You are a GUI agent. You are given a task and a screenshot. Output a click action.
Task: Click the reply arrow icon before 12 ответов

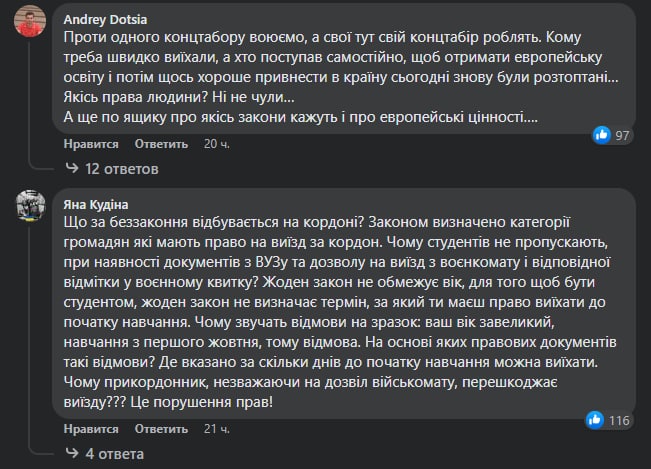[x=71, y=168]
